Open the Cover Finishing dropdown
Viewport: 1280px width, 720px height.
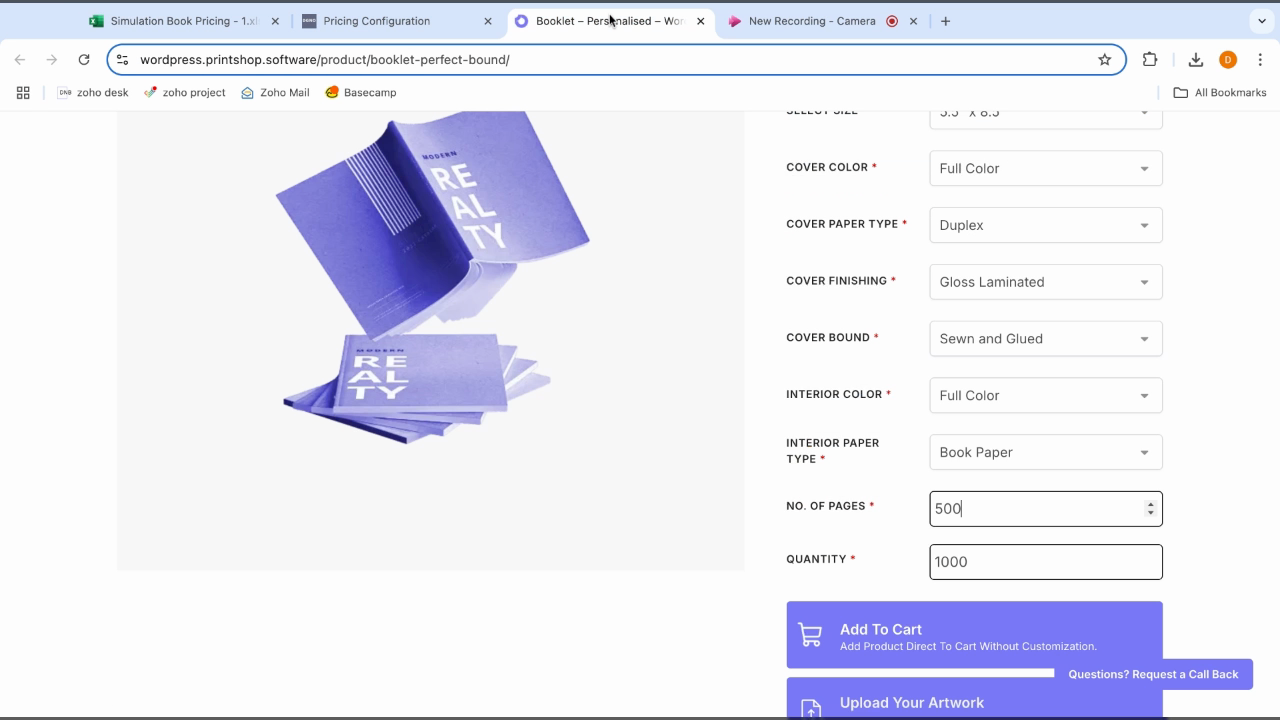(1045, 282)
